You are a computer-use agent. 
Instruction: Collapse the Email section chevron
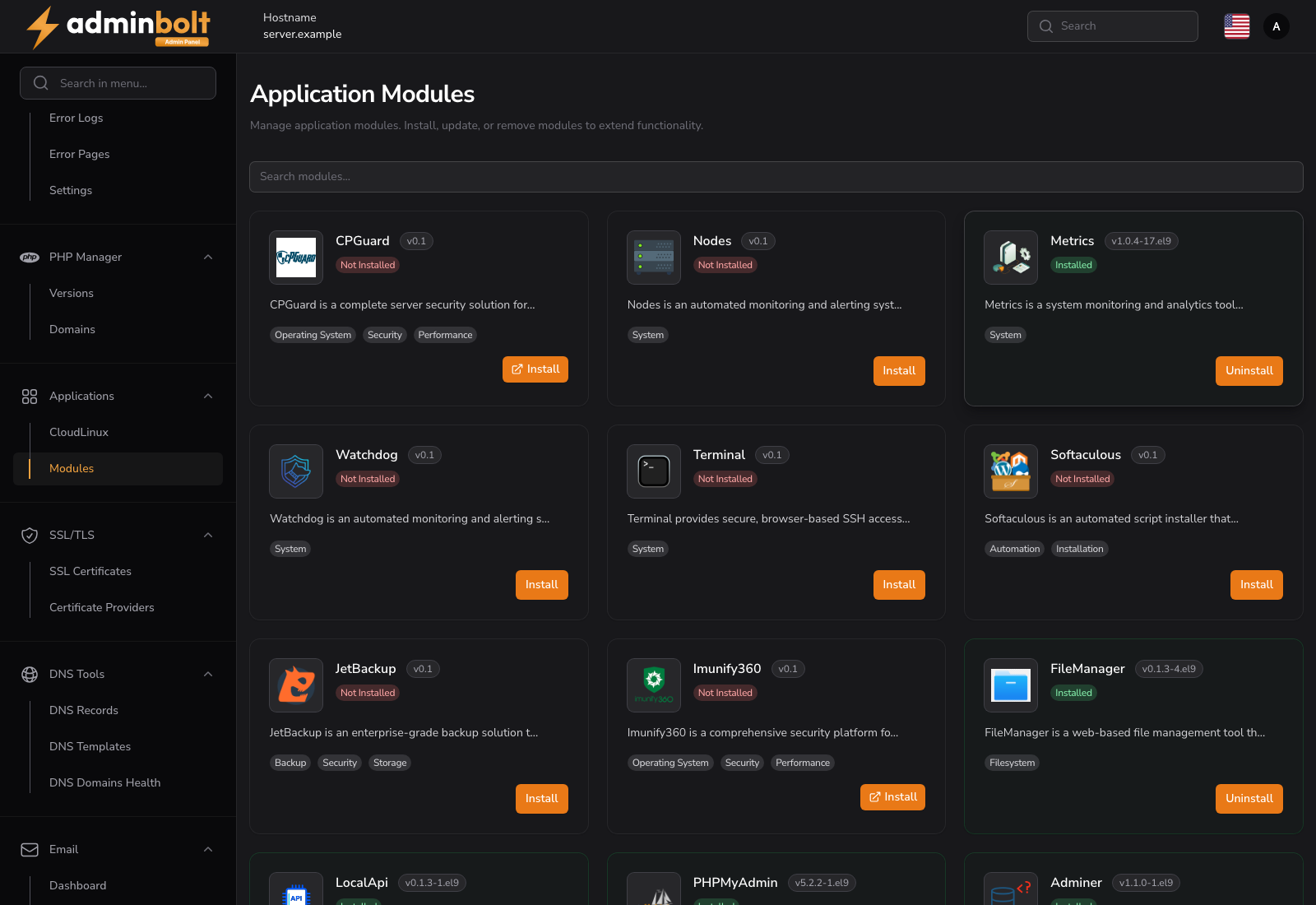208,850
